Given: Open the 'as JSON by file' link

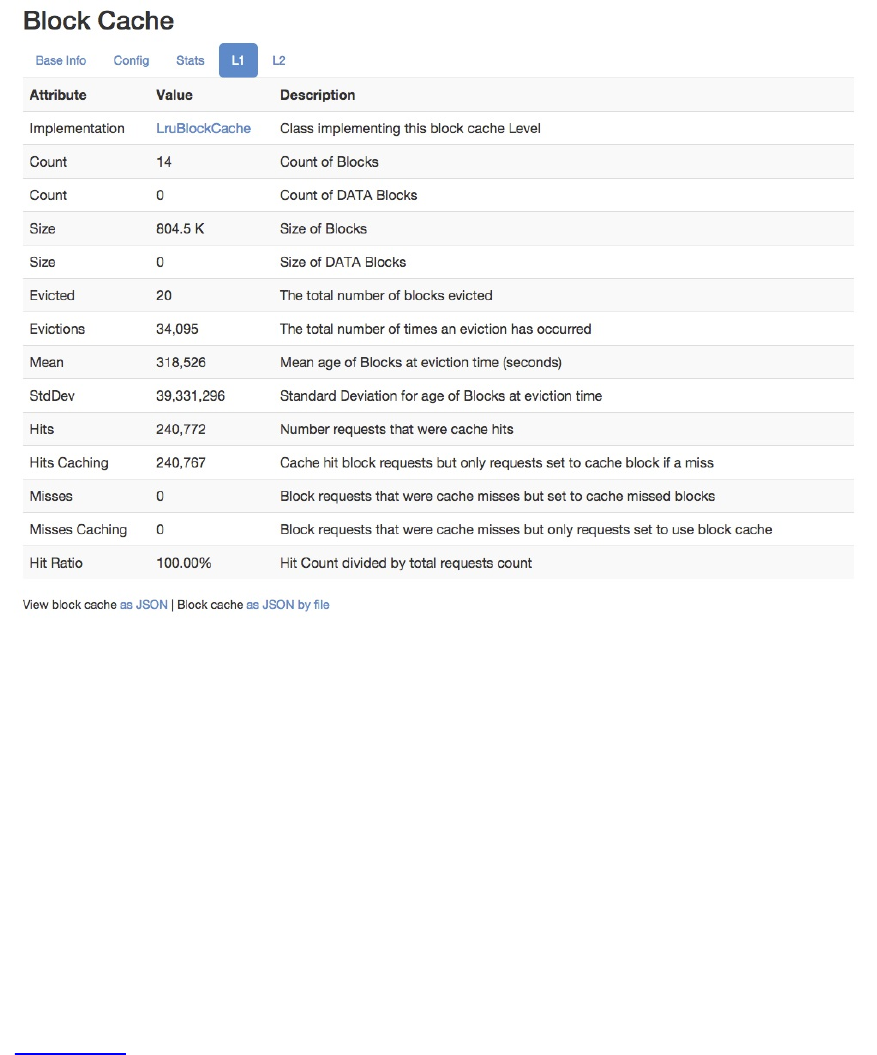Looking at the screenshot, I should point(288,605).
